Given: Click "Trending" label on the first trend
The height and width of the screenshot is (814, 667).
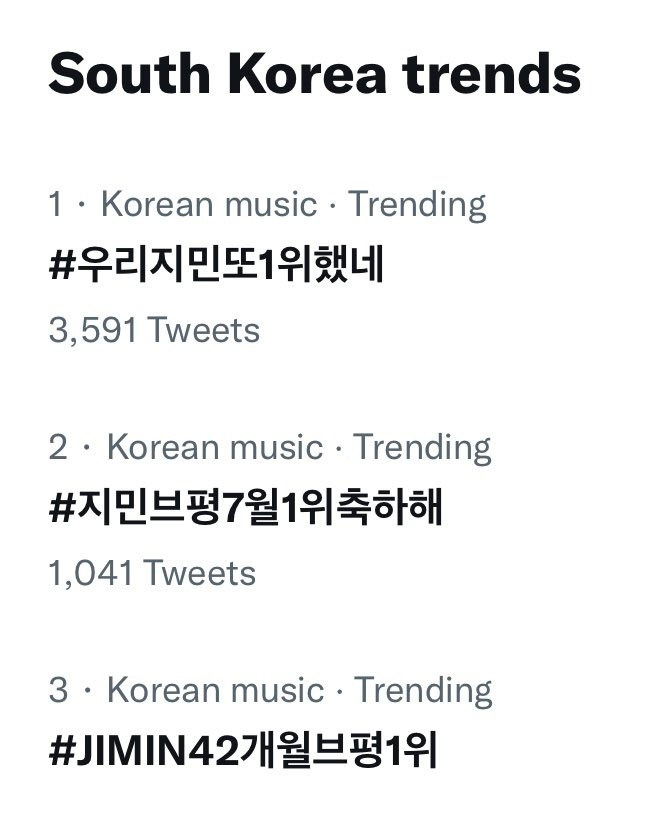Looking at the screenshot, I should point(417,205).
